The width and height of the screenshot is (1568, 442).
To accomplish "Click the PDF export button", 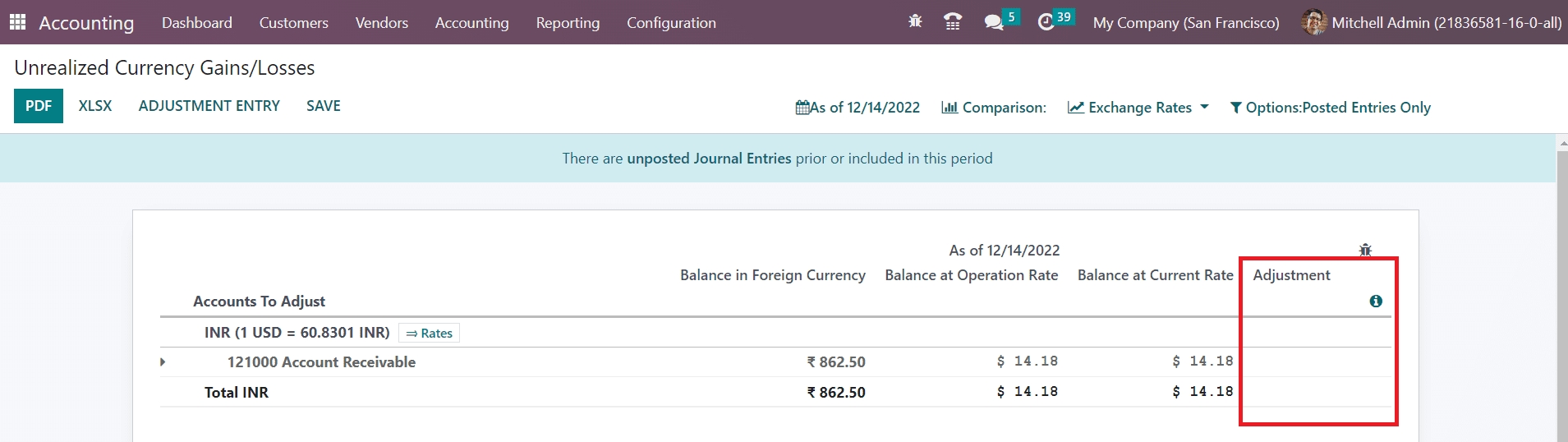I will (x=39, y=106).
